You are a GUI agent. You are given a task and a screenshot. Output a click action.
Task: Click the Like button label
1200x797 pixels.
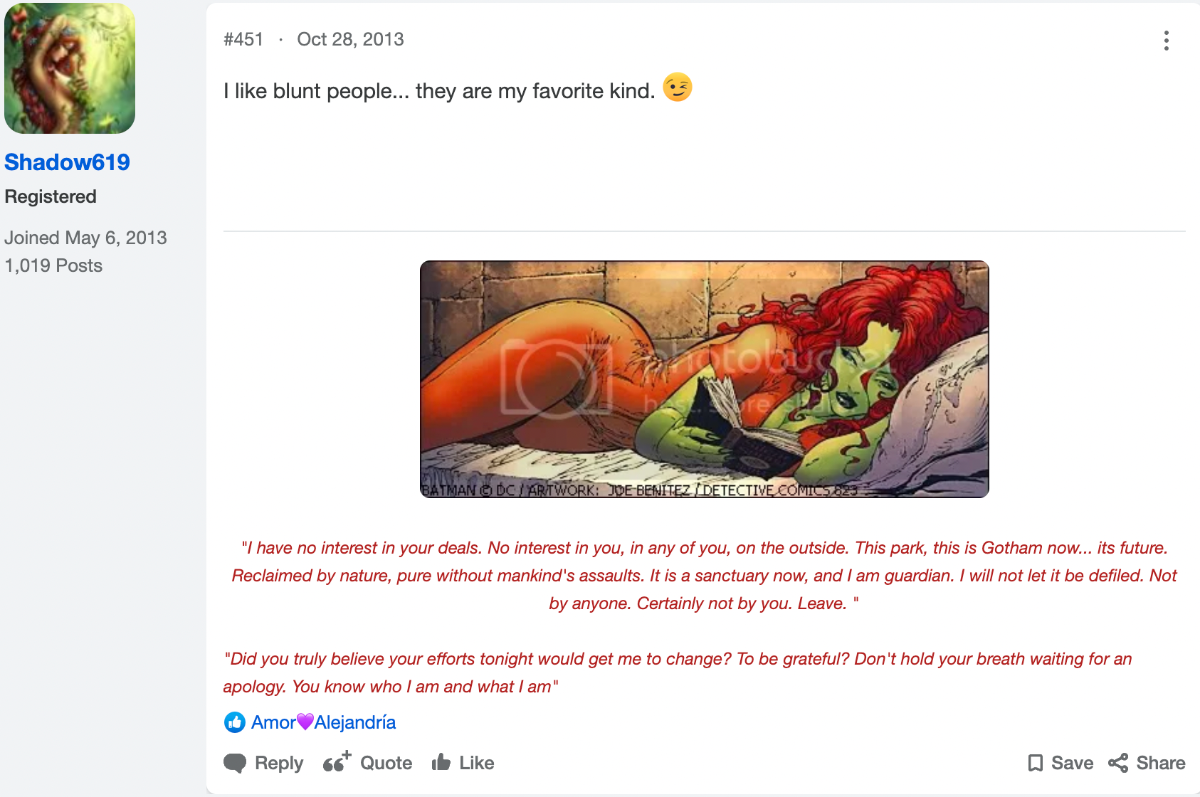tap(477, 763)
